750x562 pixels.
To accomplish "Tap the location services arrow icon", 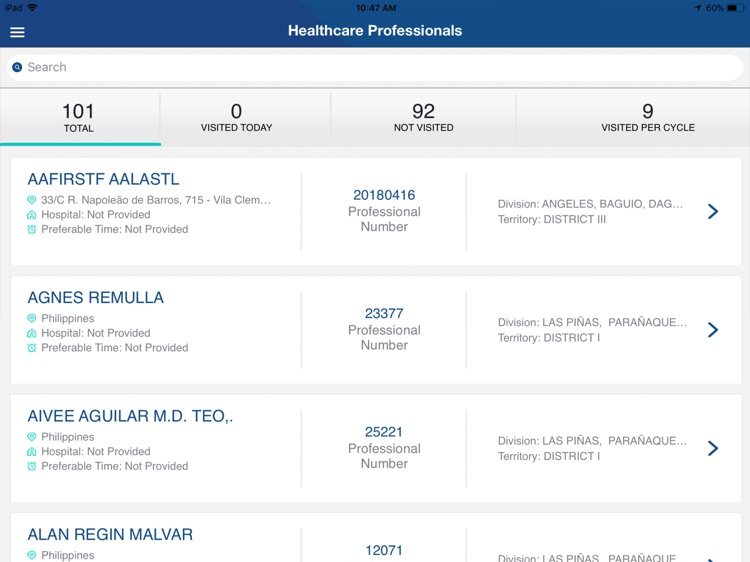I will (698, 8).
